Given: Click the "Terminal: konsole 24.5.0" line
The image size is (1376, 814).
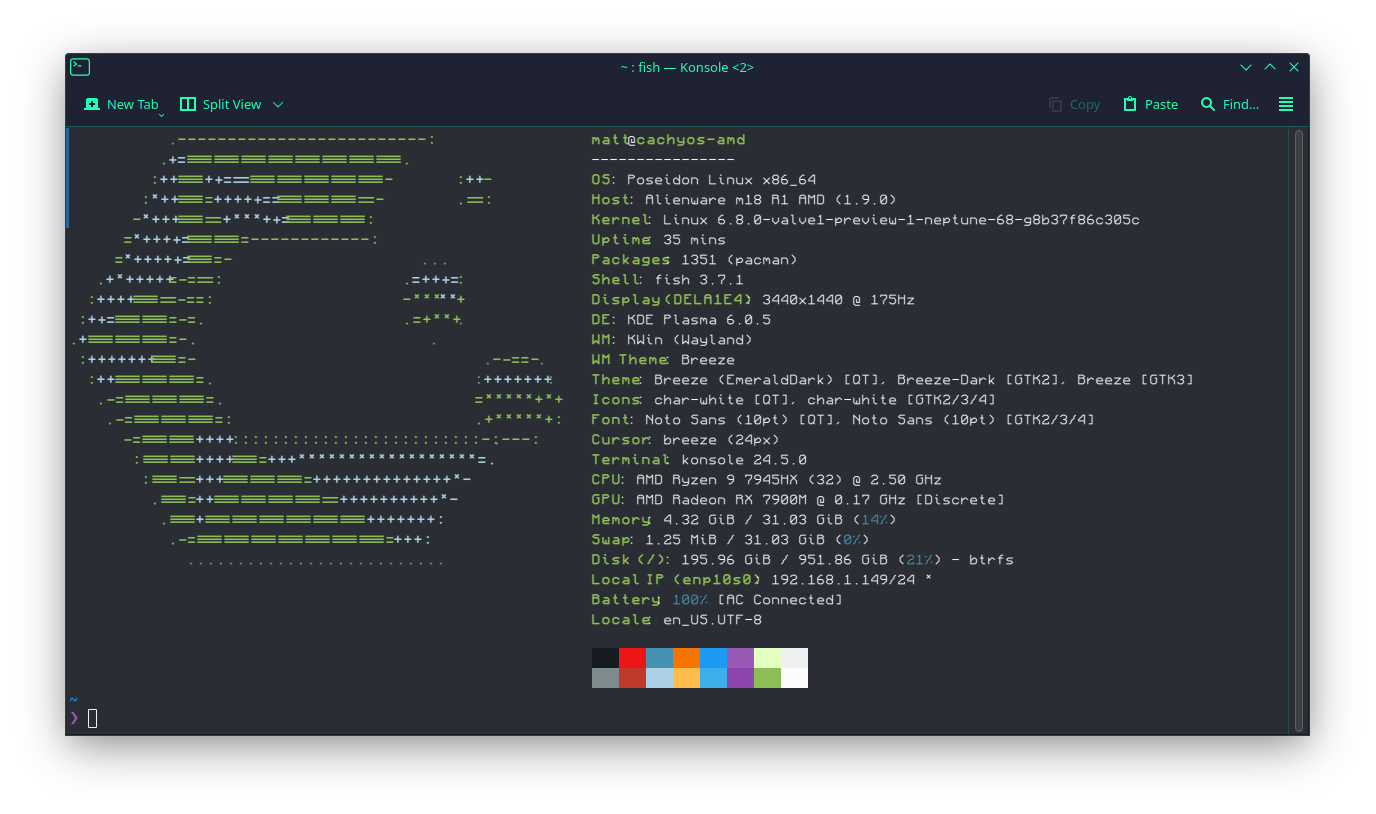Looking at the screenshot, I should click(x=699, y=460).
